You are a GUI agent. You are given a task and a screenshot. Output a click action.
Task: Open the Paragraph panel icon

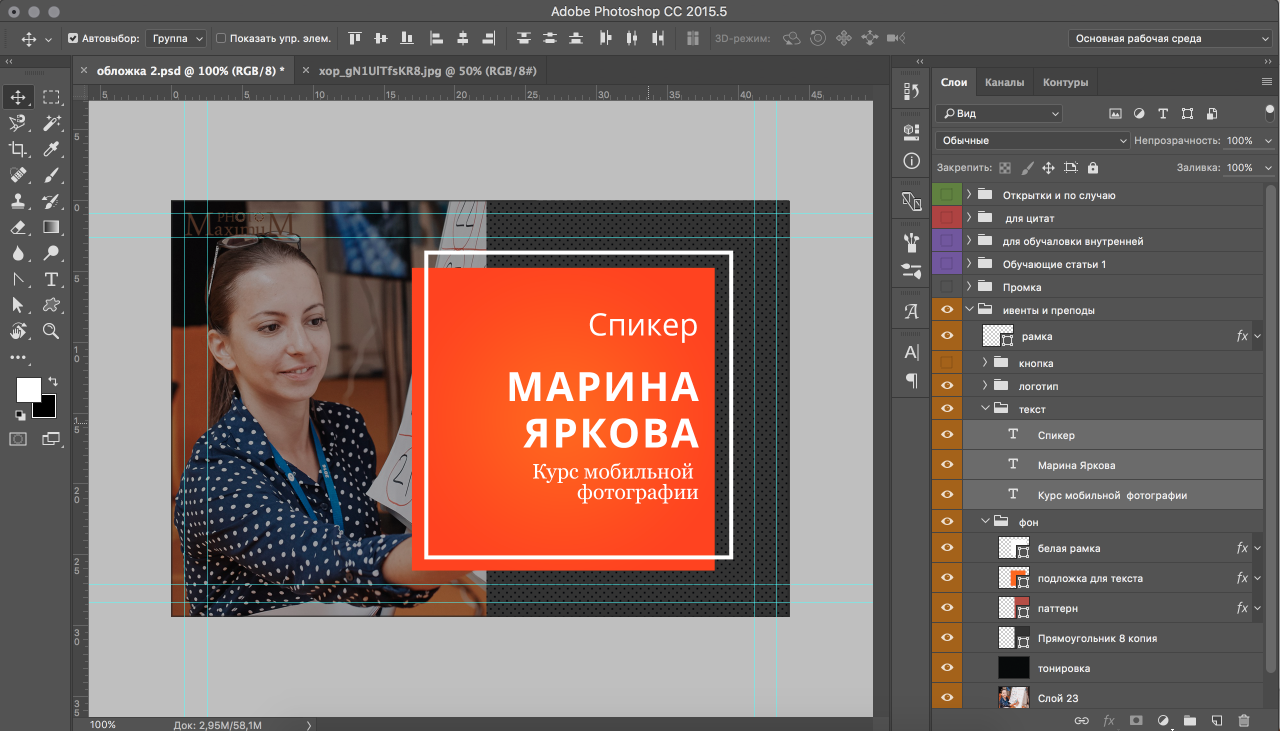(911, 380)
